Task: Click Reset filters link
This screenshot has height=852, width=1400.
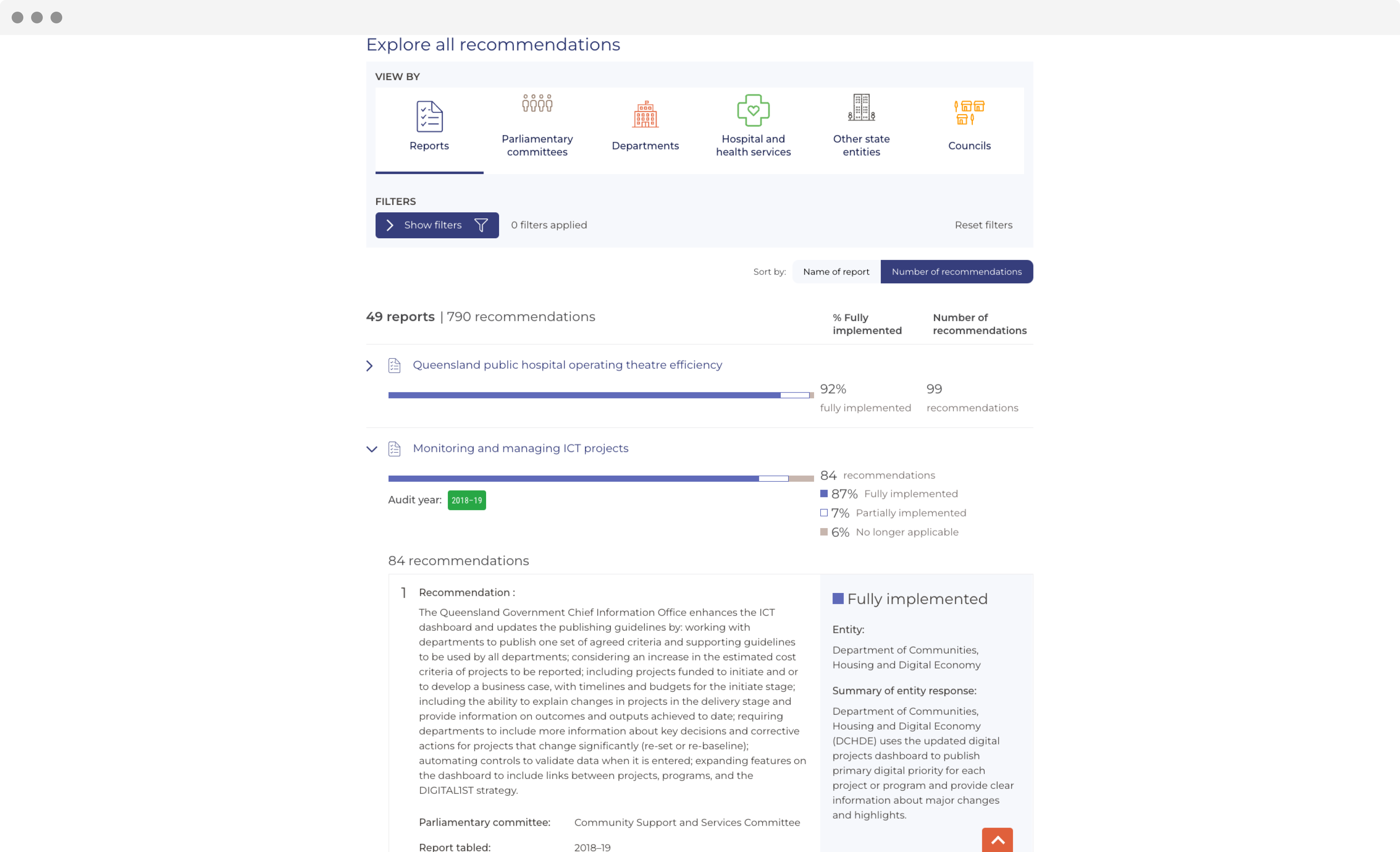Action: pyautogui.click(x=983, y=225)
